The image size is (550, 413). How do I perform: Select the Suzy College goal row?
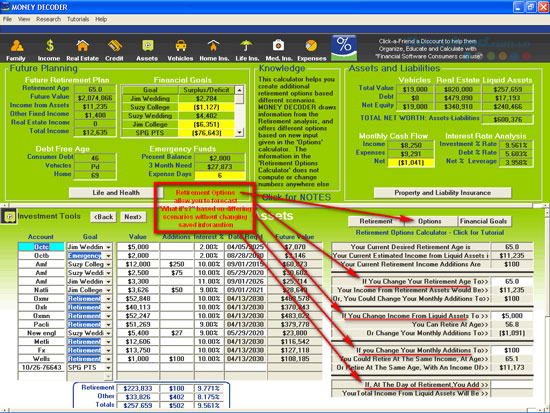[x=178, y=107]
